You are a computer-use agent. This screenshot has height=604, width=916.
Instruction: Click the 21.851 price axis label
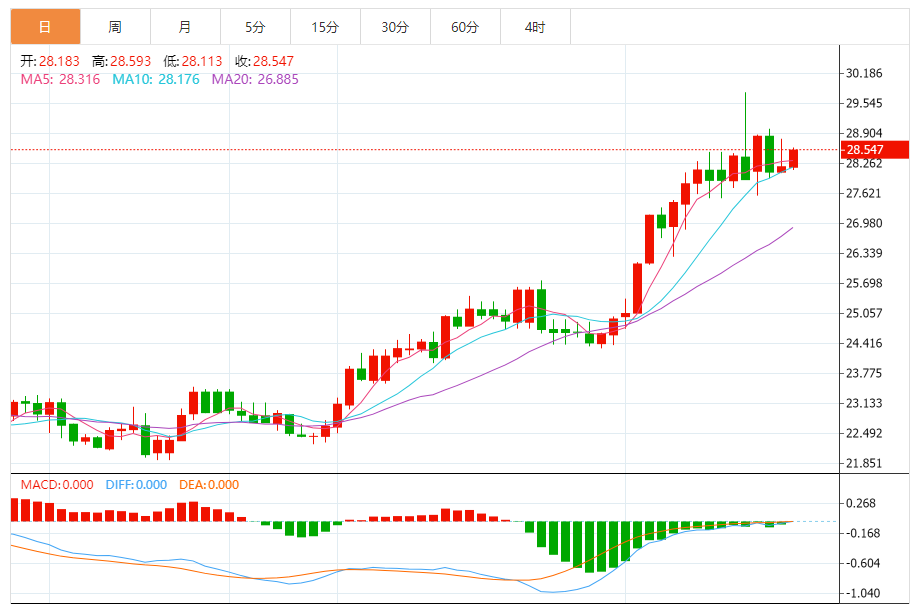tap(864, 463)
